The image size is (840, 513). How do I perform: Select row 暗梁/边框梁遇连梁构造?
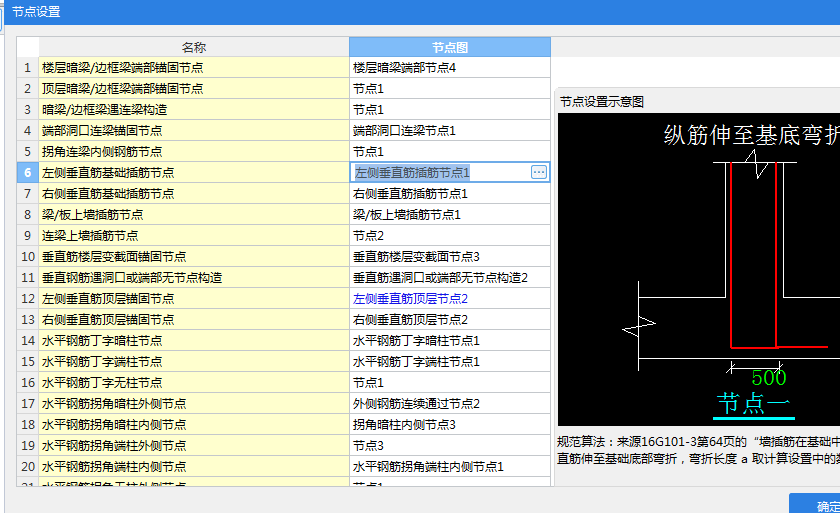point(194,110)
